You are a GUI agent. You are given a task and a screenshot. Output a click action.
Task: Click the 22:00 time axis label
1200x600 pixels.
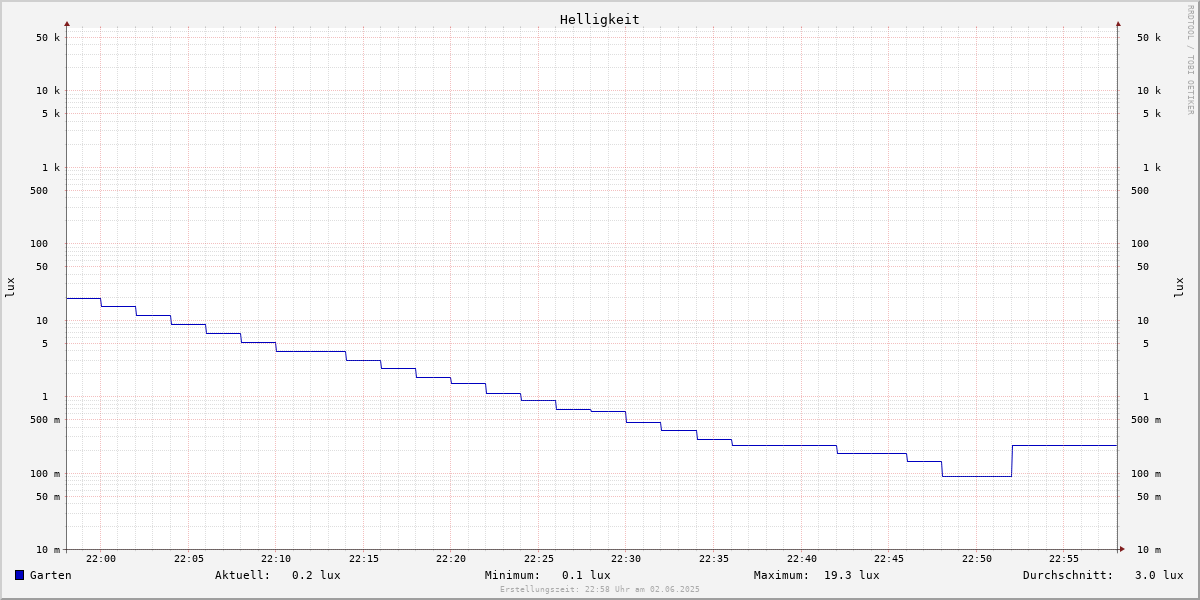click(101, 559)
